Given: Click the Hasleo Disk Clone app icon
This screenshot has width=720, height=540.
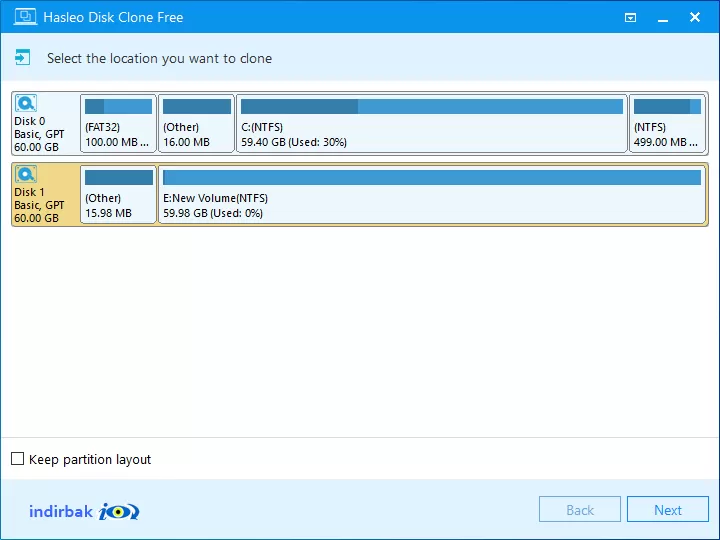Looking at the screenshot, I should (25, 17).
